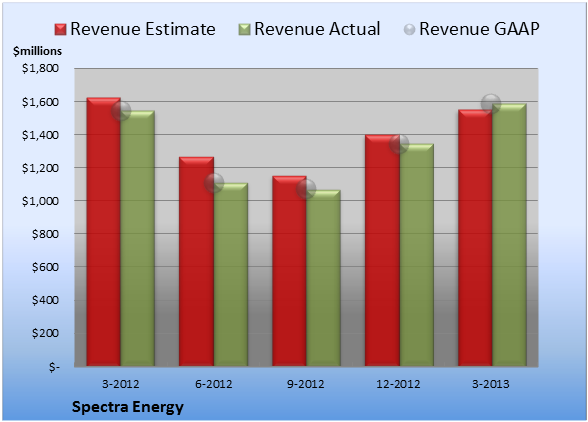Click the 12-2012 quarter label

coord(398,384)
